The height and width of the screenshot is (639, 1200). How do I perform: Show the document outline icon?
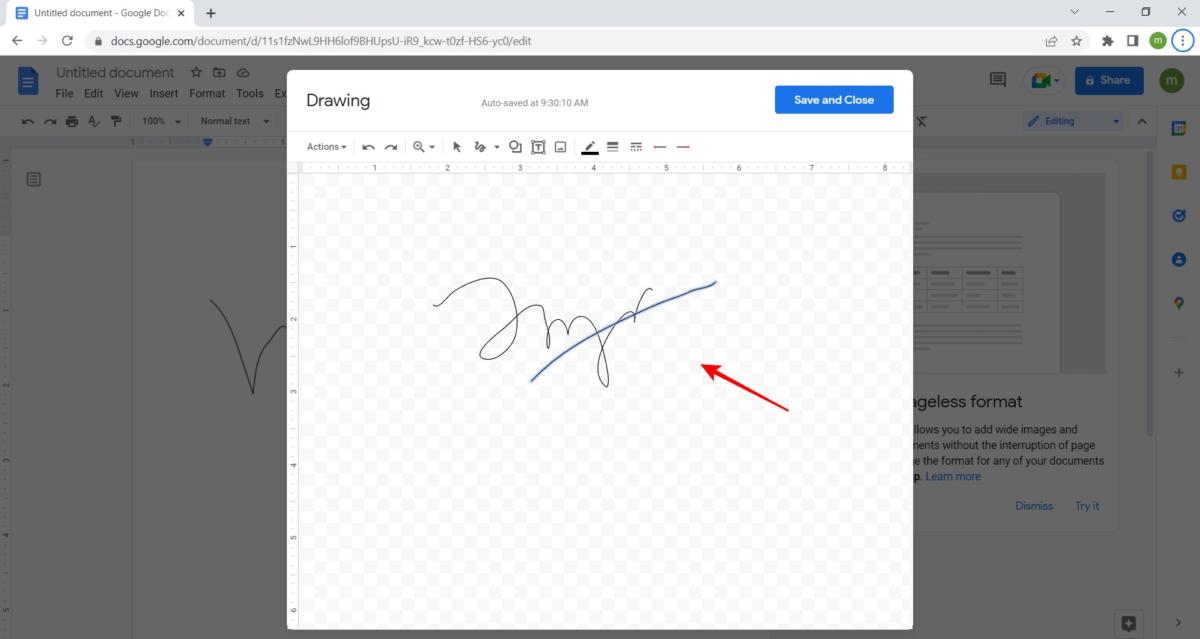(33, 179)
